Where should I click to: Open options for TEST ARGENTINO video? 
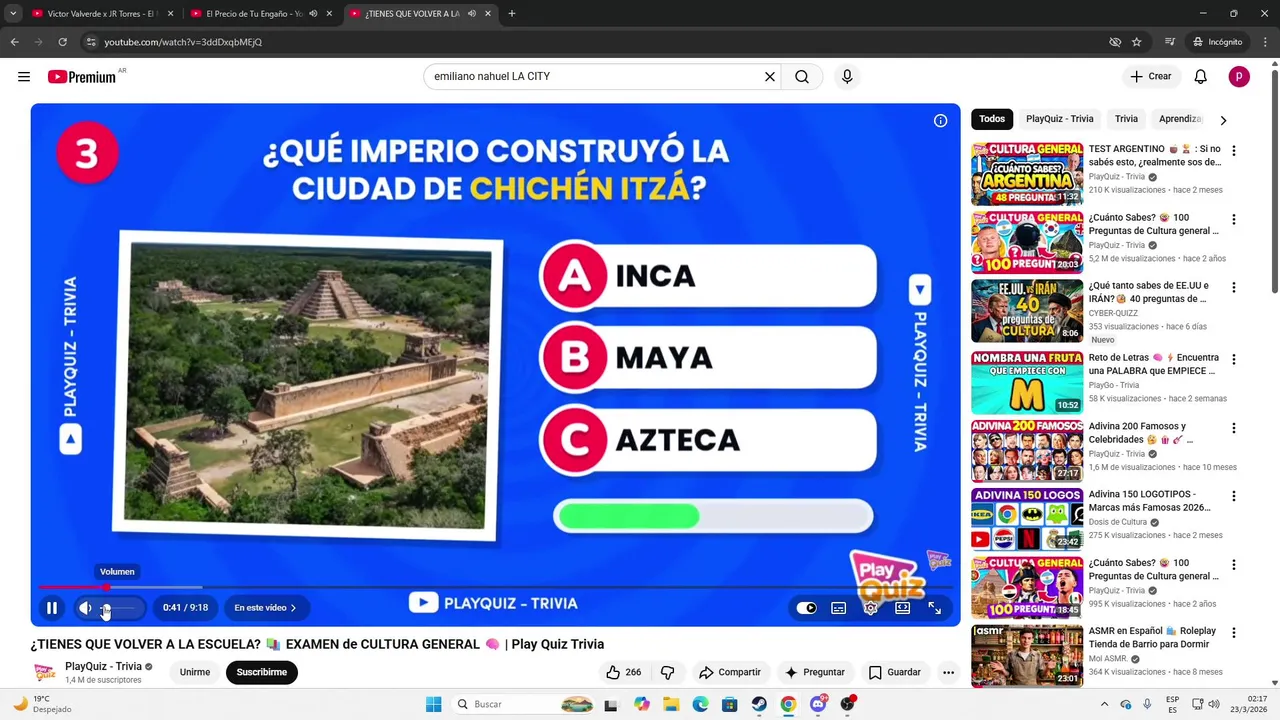pyautogui.click(x=1234, y=151)
